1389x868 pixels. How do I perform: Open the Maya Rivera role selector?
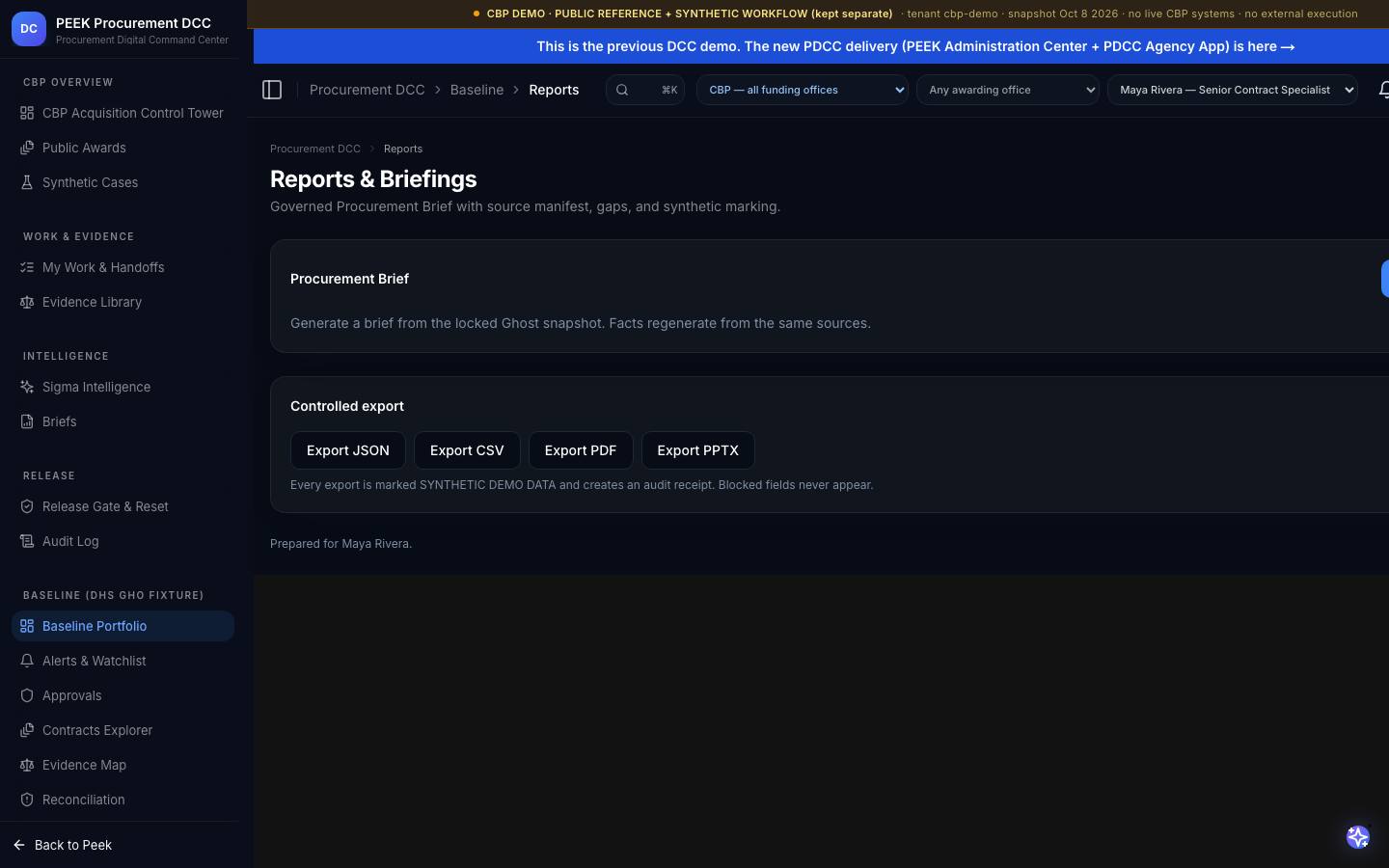[1233, 90]
